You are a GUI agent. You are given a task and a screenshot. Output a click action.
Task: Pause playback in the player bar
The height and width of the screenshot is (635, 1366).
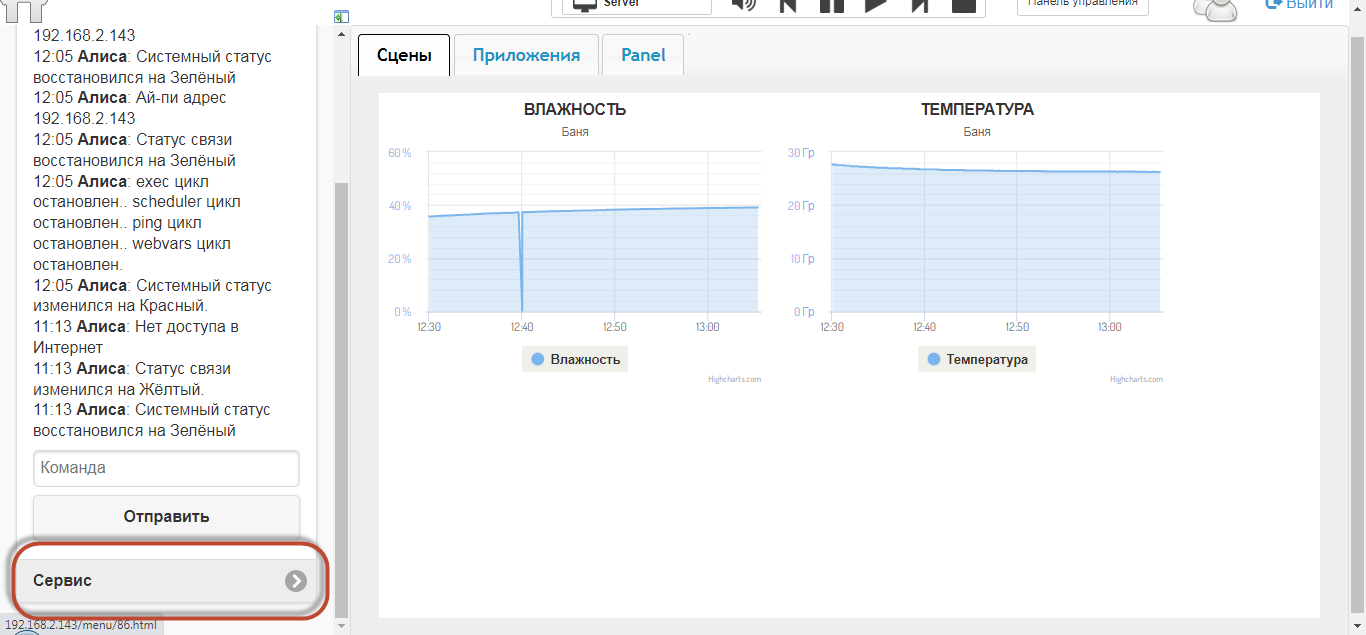coord(831,5)
